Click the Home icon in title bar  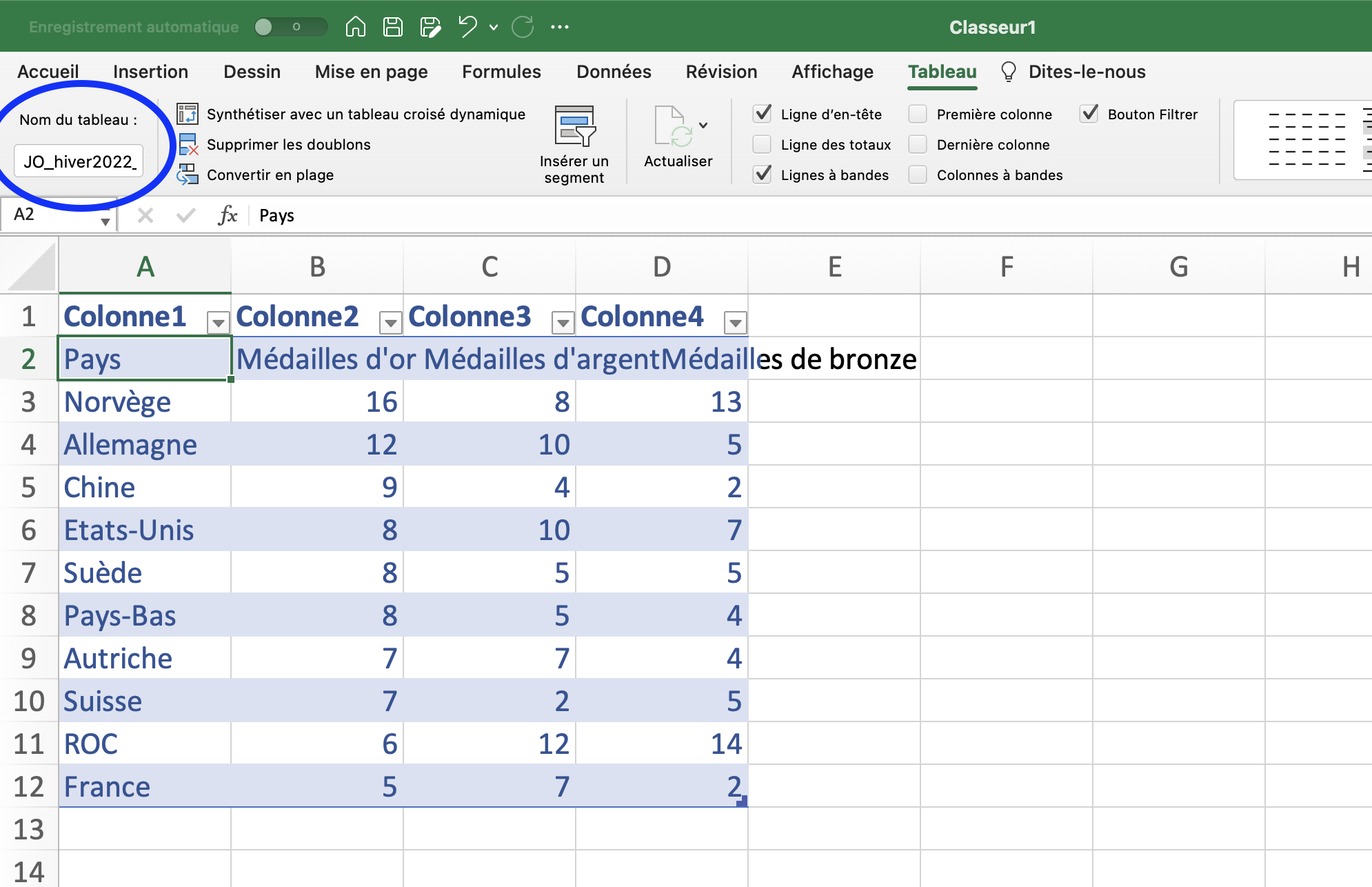(x=356, y=27)
